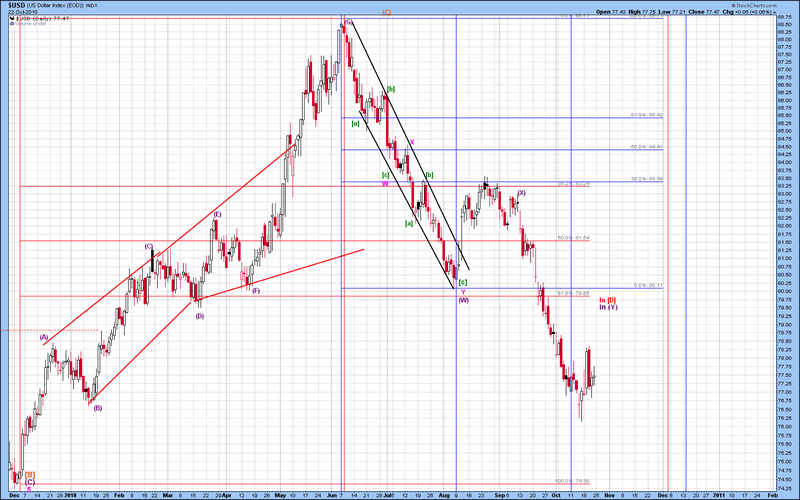Screen dimensions: 800x500
Task: Select the High price value in header
Action: pyautogui.click(x=656, y=12)
